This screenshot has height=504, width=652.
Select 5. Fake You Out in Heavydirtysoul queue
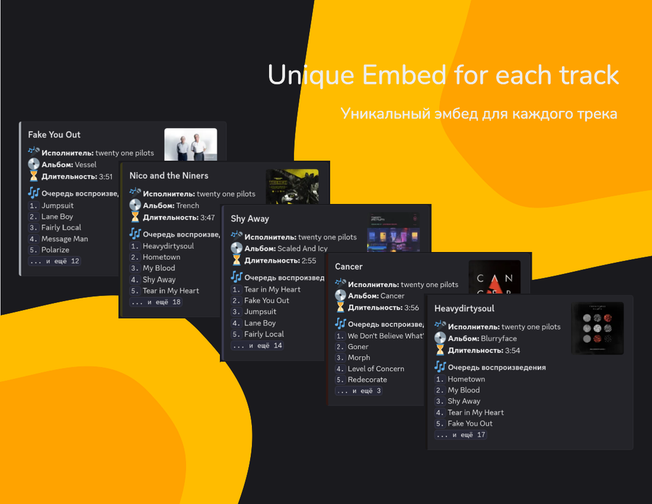click(x=464, y=424)
